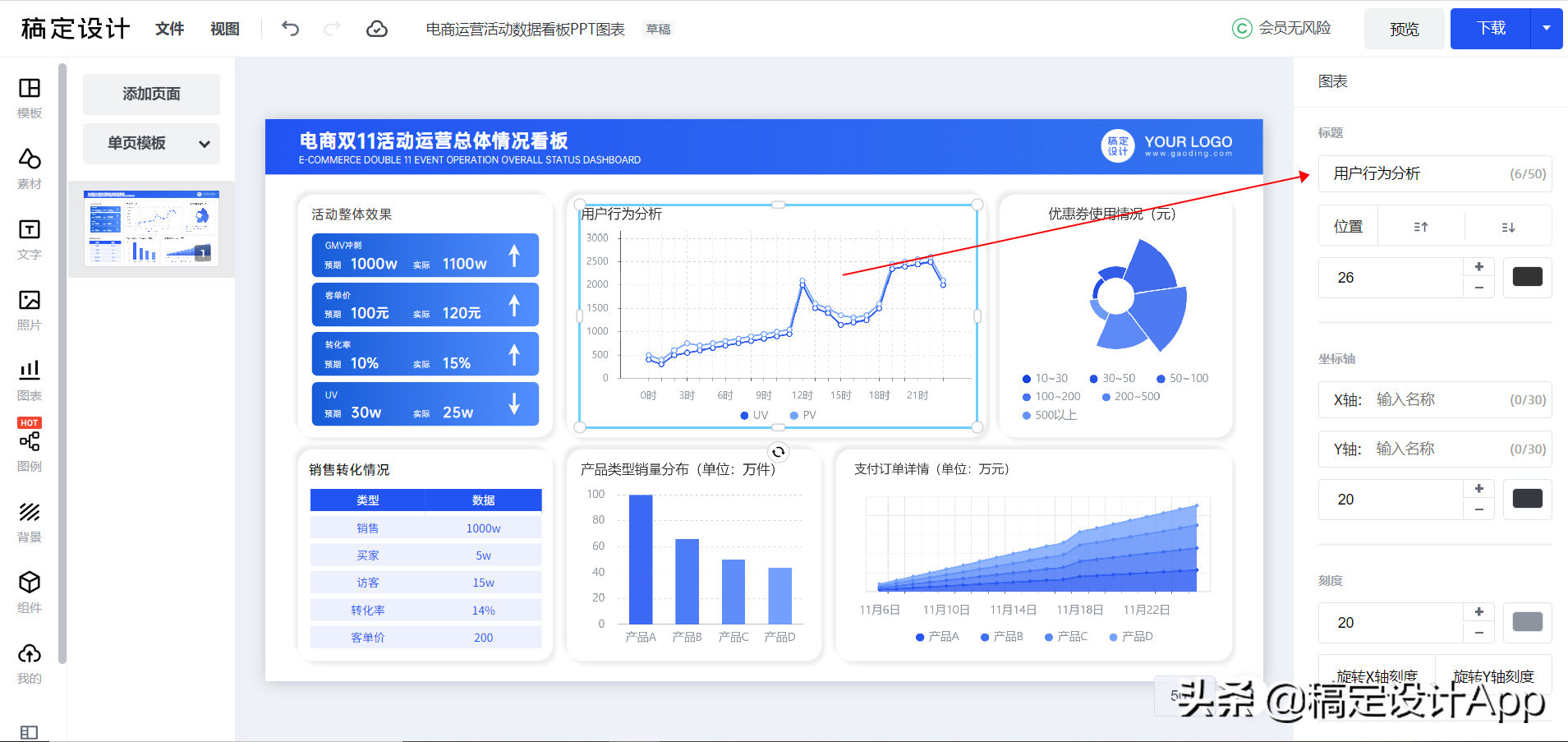
Task: Click the document title 电商运营活动数据看板PPT图表
Action: [525, 29]
